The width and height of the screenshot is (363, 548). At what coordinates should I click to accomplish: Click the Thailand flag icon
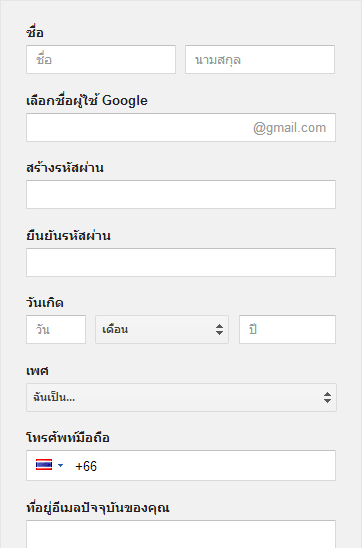[x=44, y=465]
